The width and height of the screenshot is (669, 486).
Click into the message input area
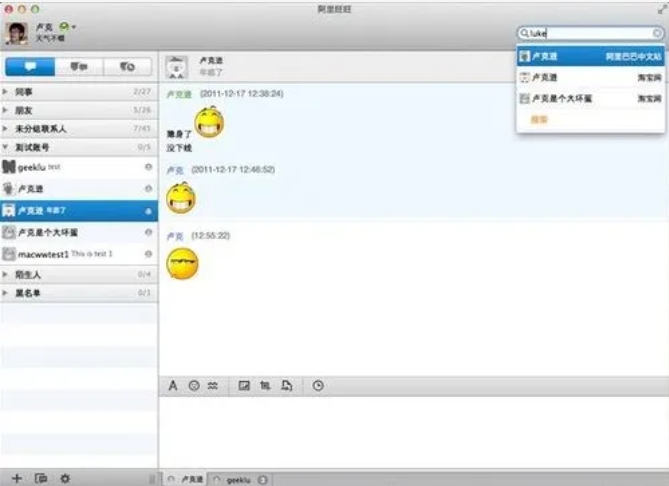coord(413,433)
